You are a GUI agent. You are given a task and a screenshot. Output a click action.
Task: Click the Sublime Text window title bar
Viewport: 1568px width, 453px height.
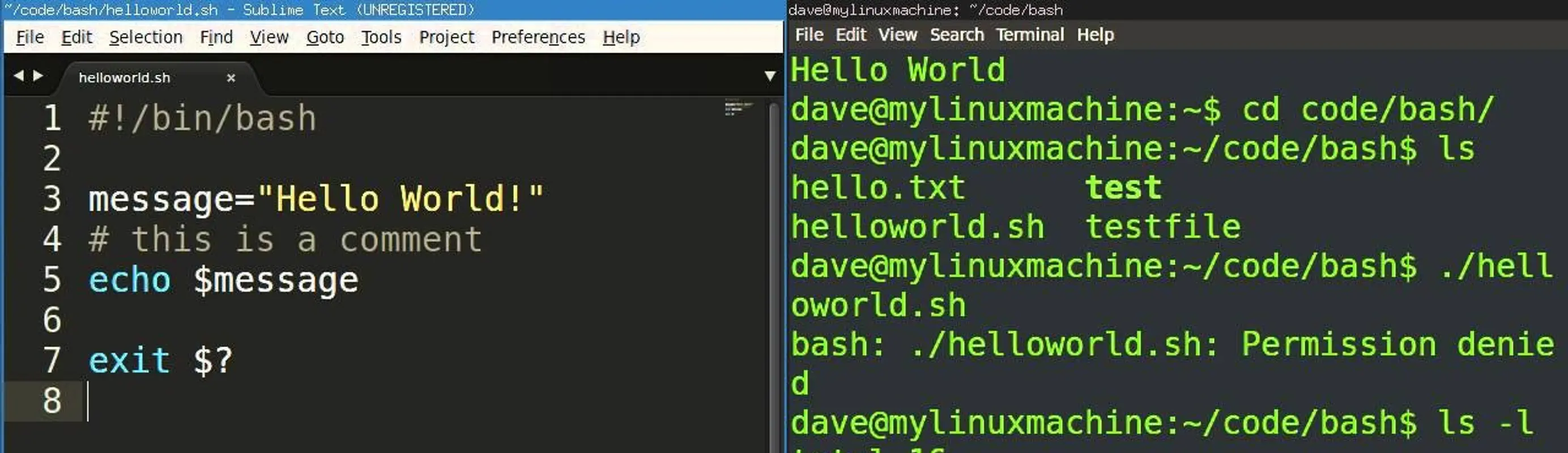[x=392, y=10]
